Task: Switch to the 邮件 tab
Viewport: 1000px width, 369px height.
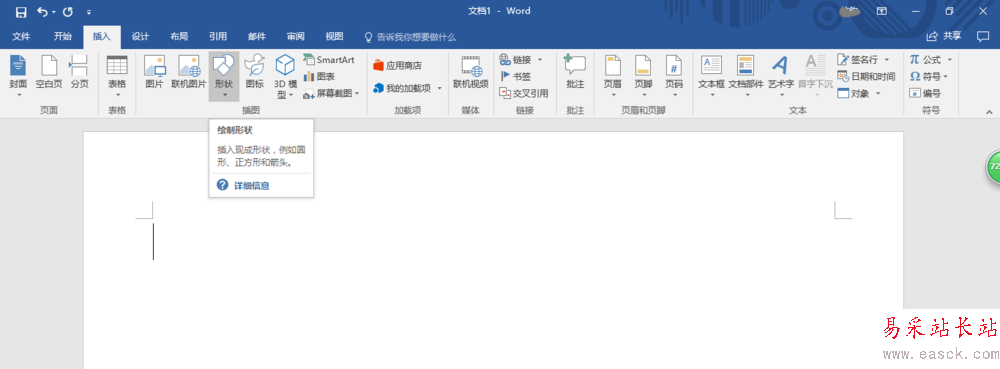Action: pyautogui.click(x=257, y=36)
